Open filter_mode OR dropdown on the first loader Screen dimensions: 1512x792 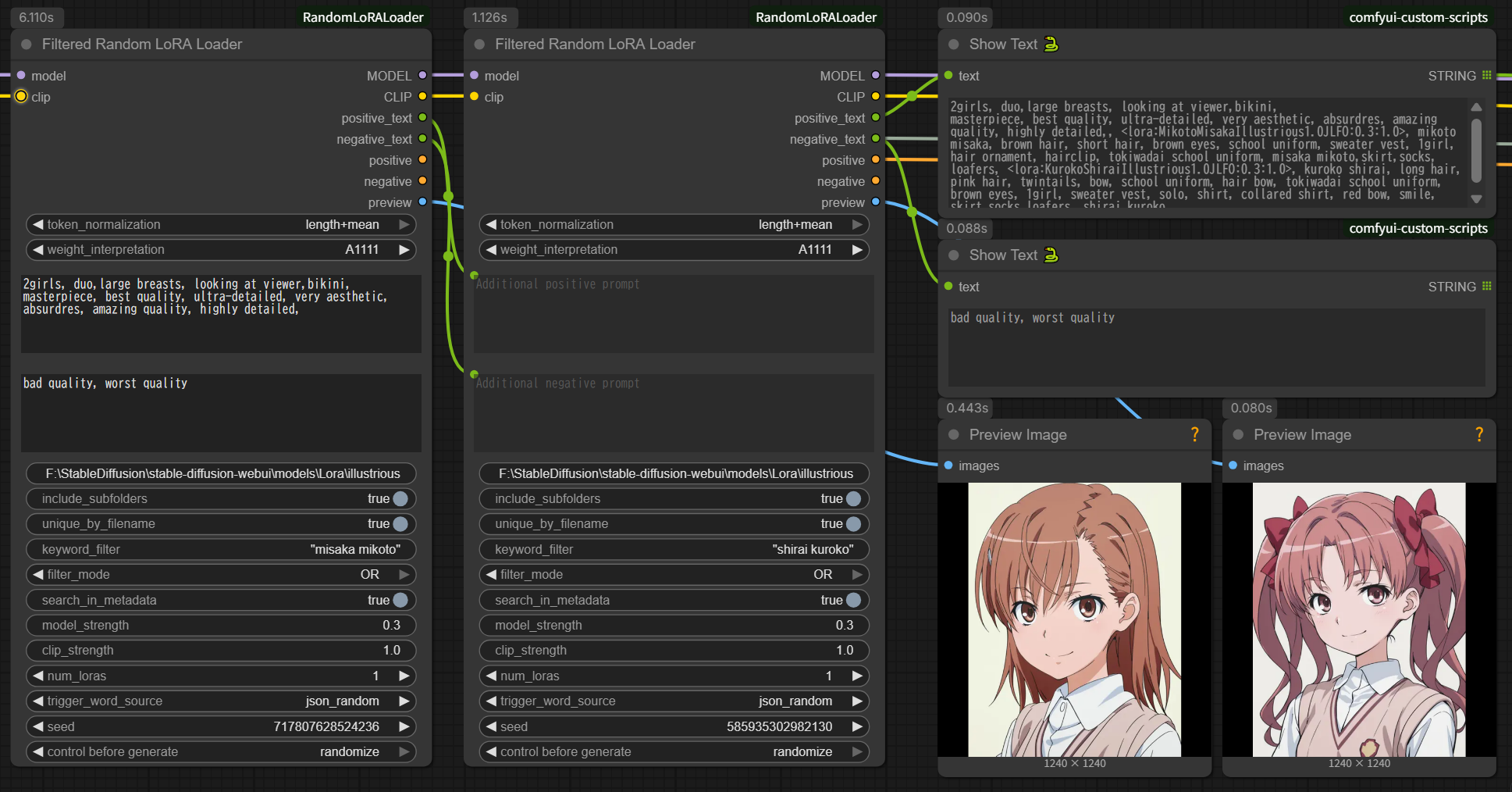tap(221, 574)
